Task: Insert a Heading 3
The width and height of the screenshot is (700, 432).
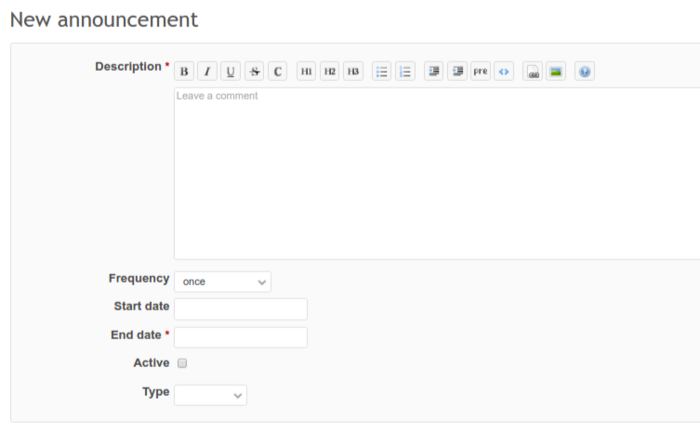Action: [x=353, y=72]
